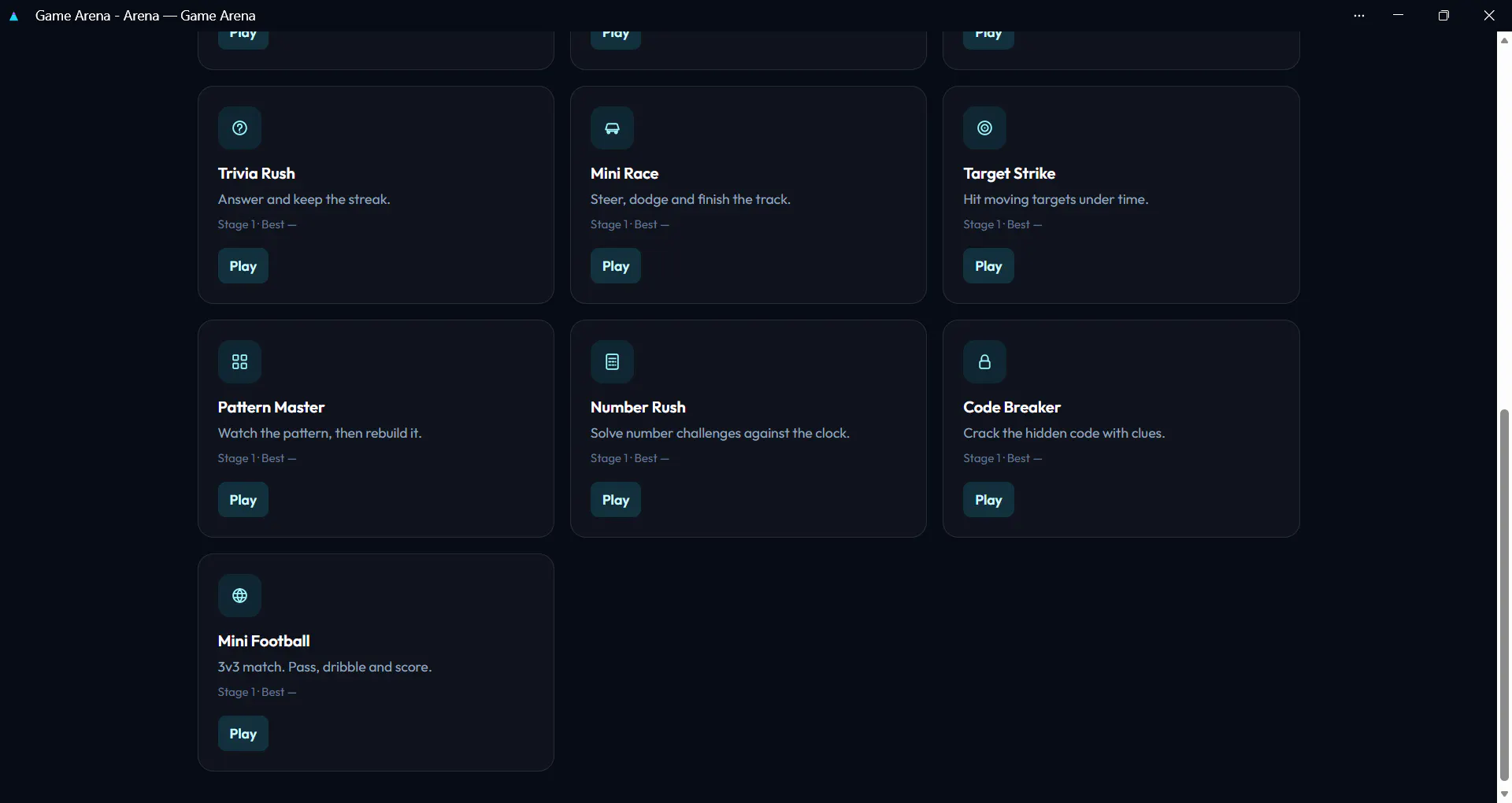Viewport: 1512px width, 803px height.
Task: Play the Trivia Rush game
Action: [x=243, y=266]
